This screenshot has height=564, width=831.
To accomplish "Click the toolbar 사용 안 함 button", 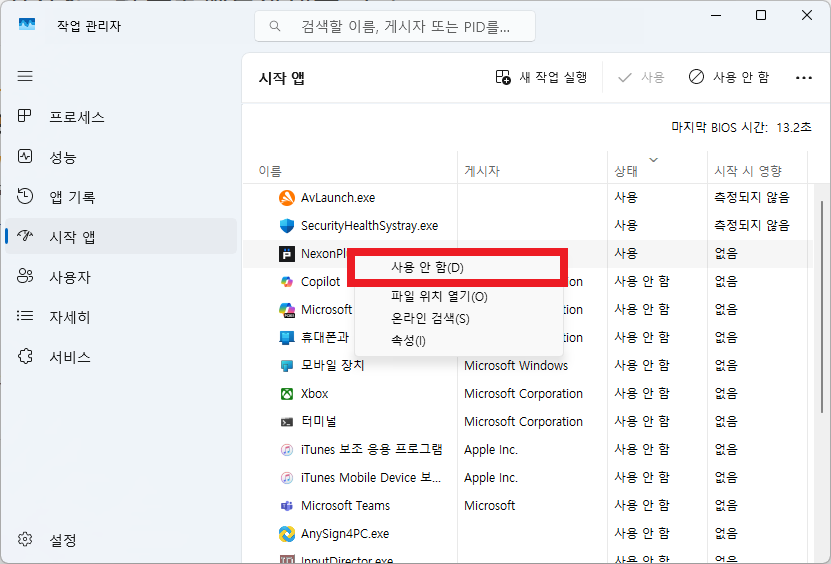I will pyautogui.click(x=729, y=77).
